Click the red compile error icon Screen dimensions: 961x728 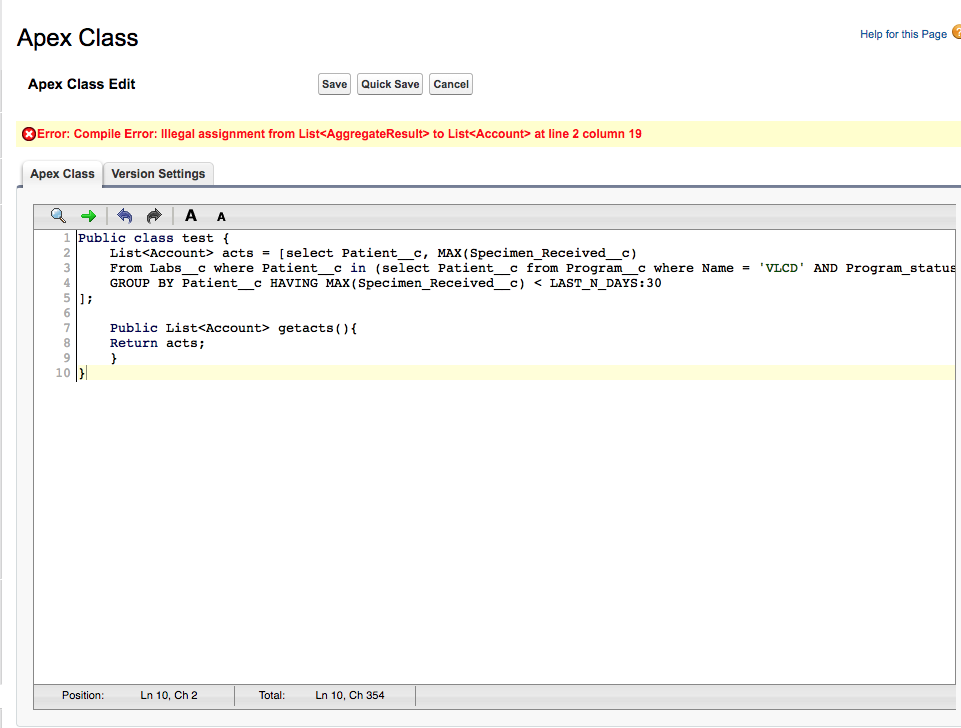click(29, 134)
